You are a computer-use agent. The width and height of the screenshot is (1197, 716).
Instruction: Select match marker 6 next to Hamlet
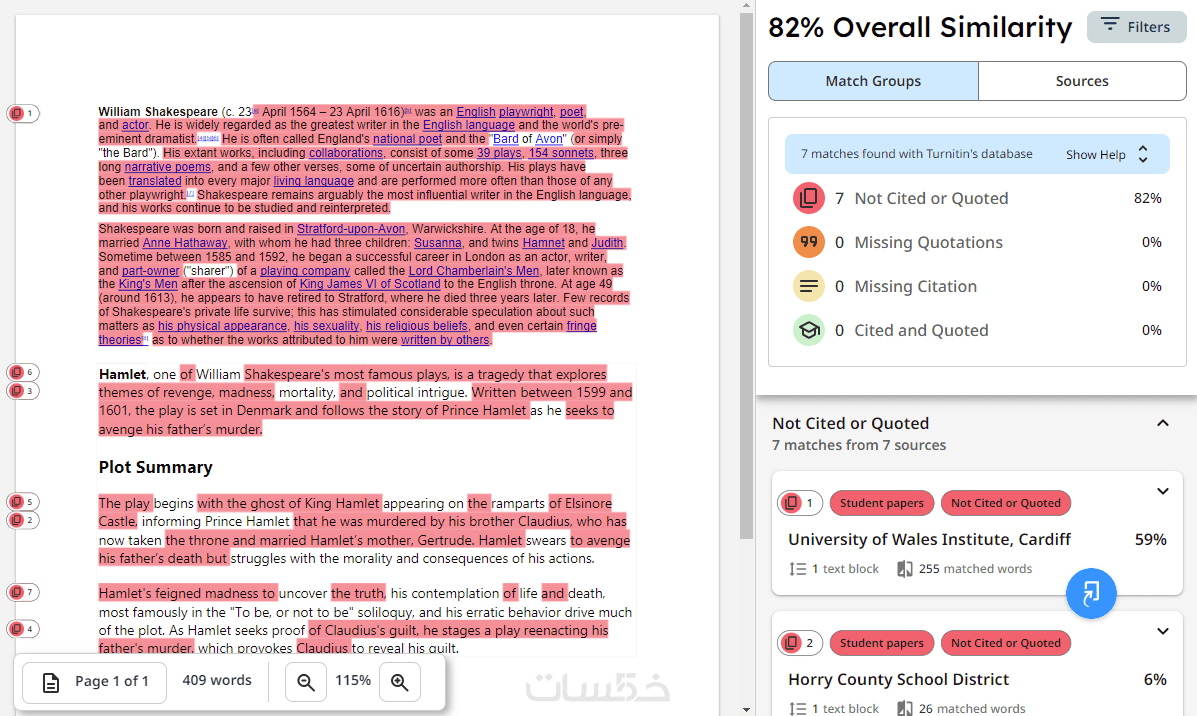coord(22,372)
